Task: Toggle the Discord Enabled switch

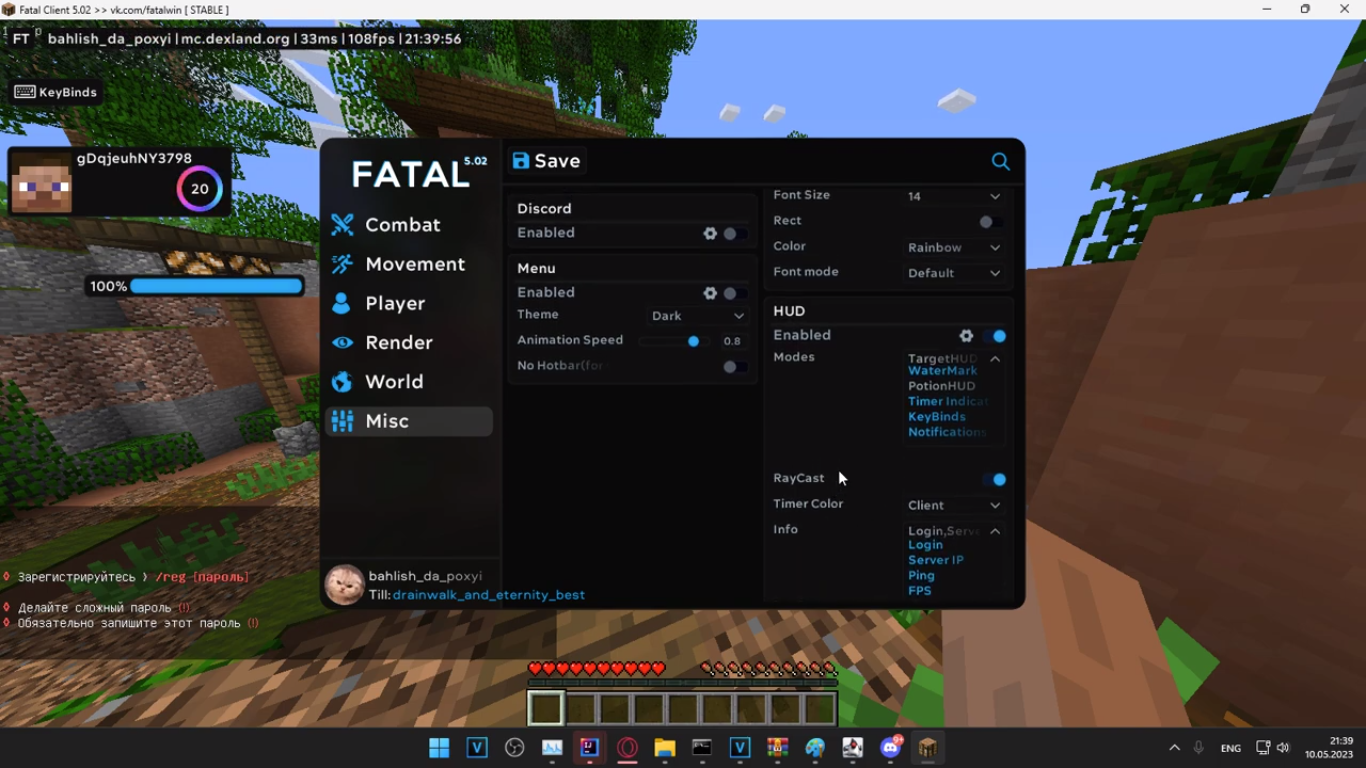Action: [735, 234]
